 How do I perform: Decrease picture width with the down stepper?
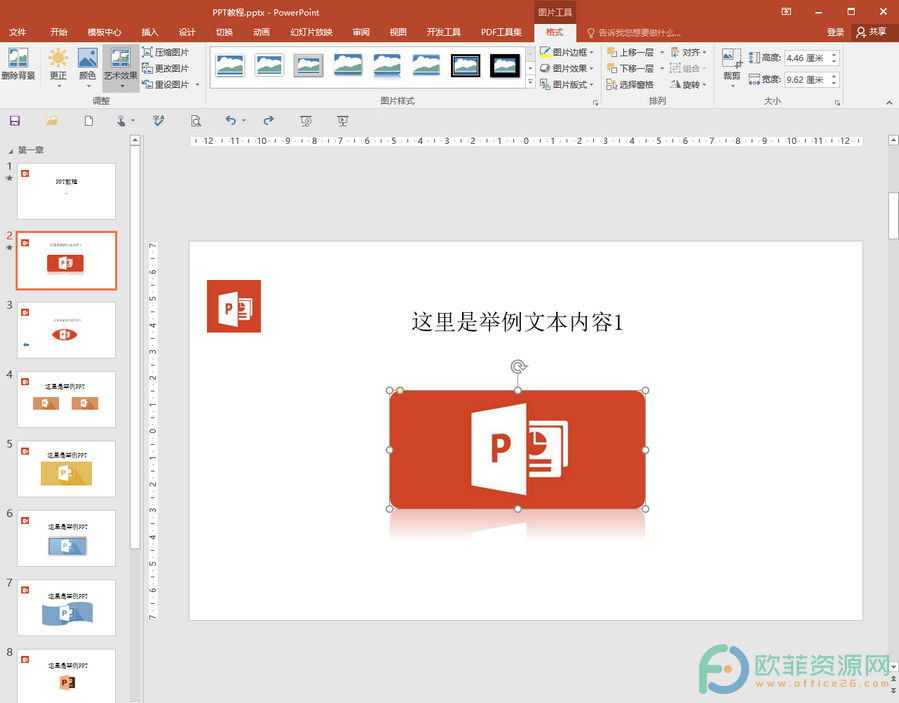click(x=835, y=83)
